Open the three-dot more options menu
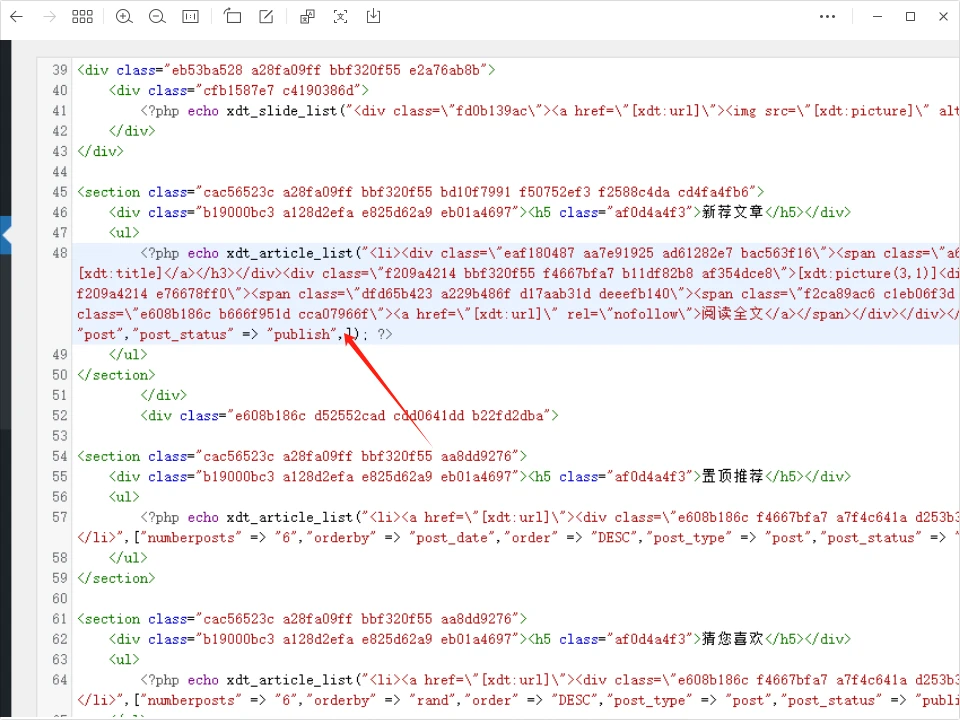 pos(827,16)
